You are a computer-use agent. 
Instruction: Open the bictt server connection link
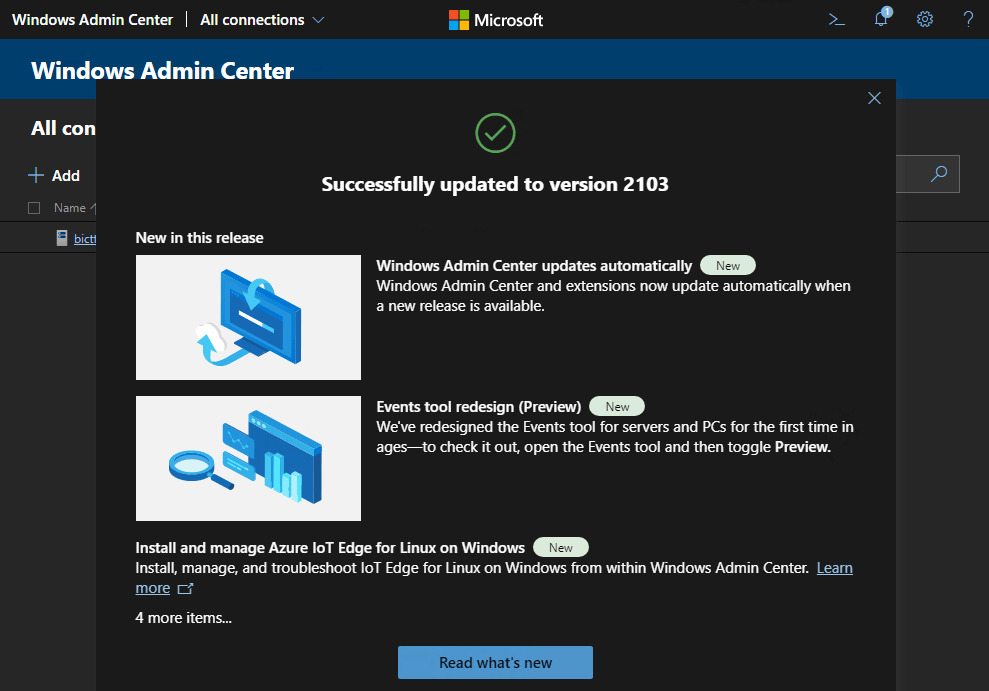(x=85, y=239)
